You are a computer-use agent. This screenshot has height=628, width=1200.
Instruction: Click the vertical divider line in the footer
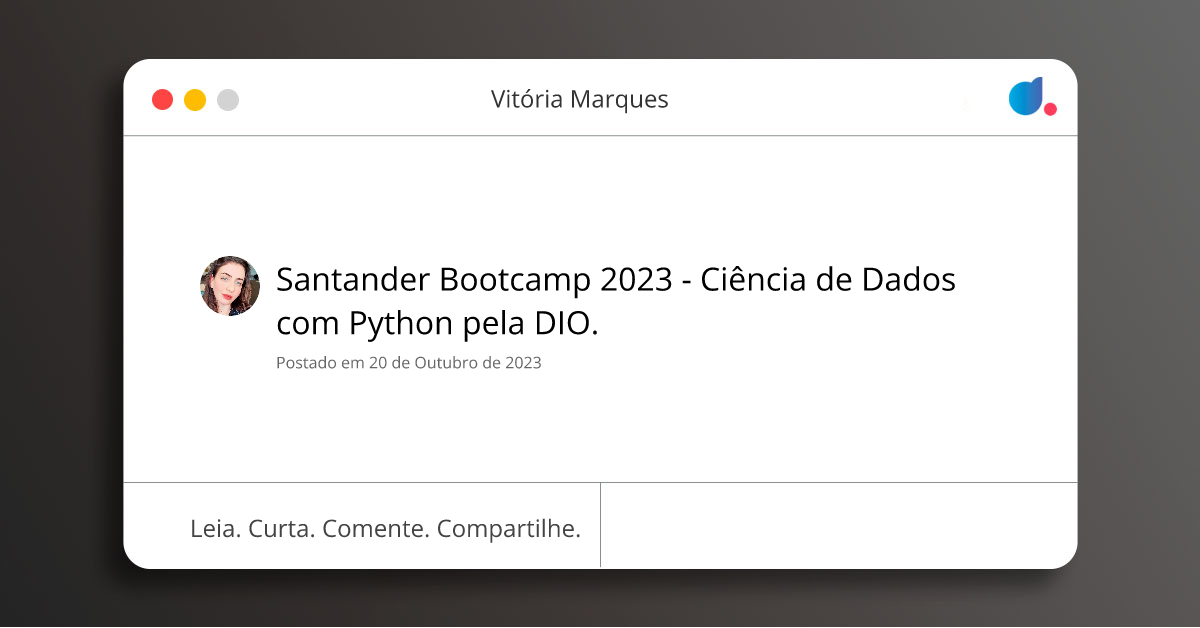600,525
